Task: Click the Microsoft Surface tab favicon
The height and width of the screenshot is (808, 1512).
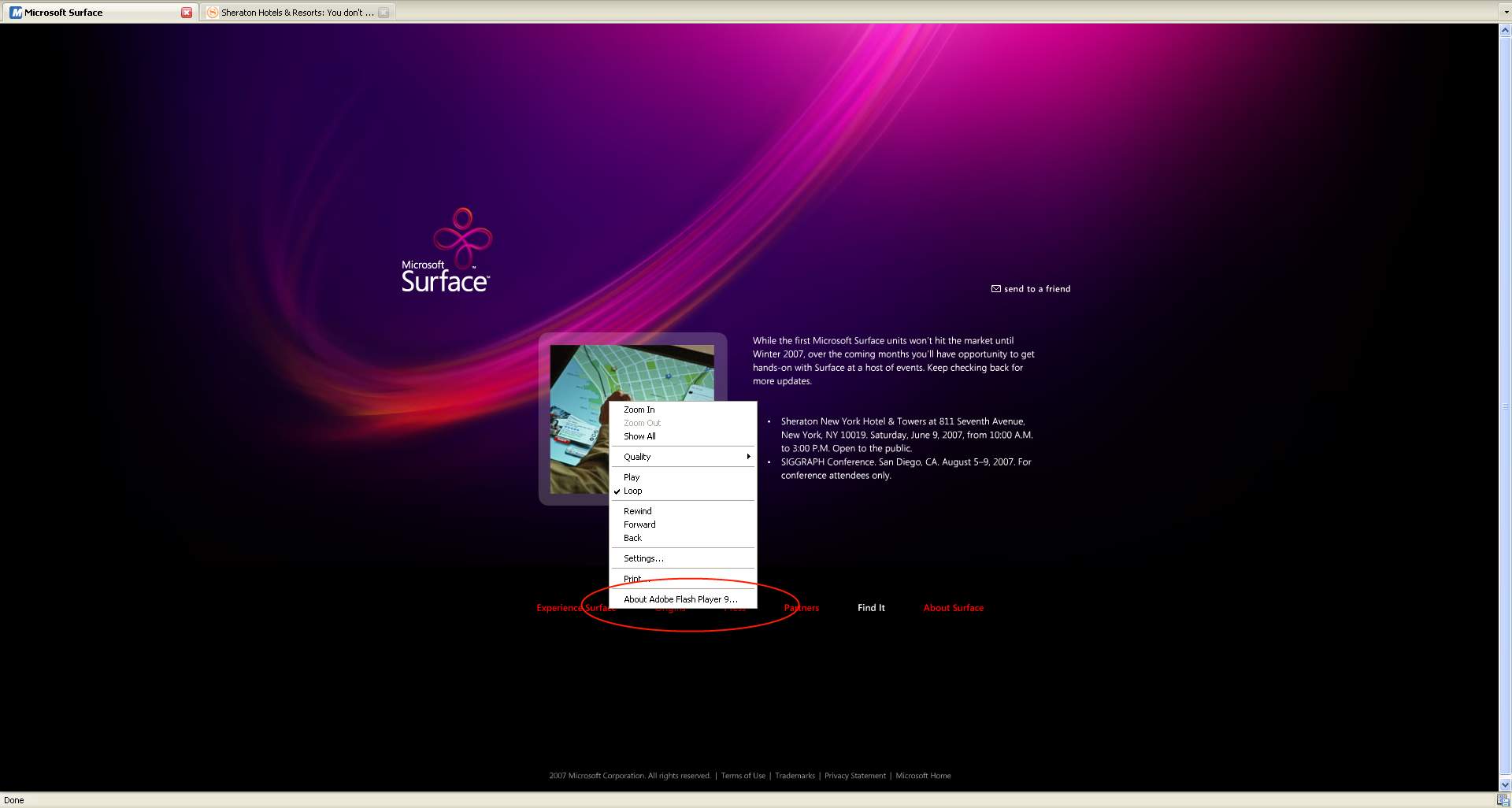Action: (x=16, y=13)
